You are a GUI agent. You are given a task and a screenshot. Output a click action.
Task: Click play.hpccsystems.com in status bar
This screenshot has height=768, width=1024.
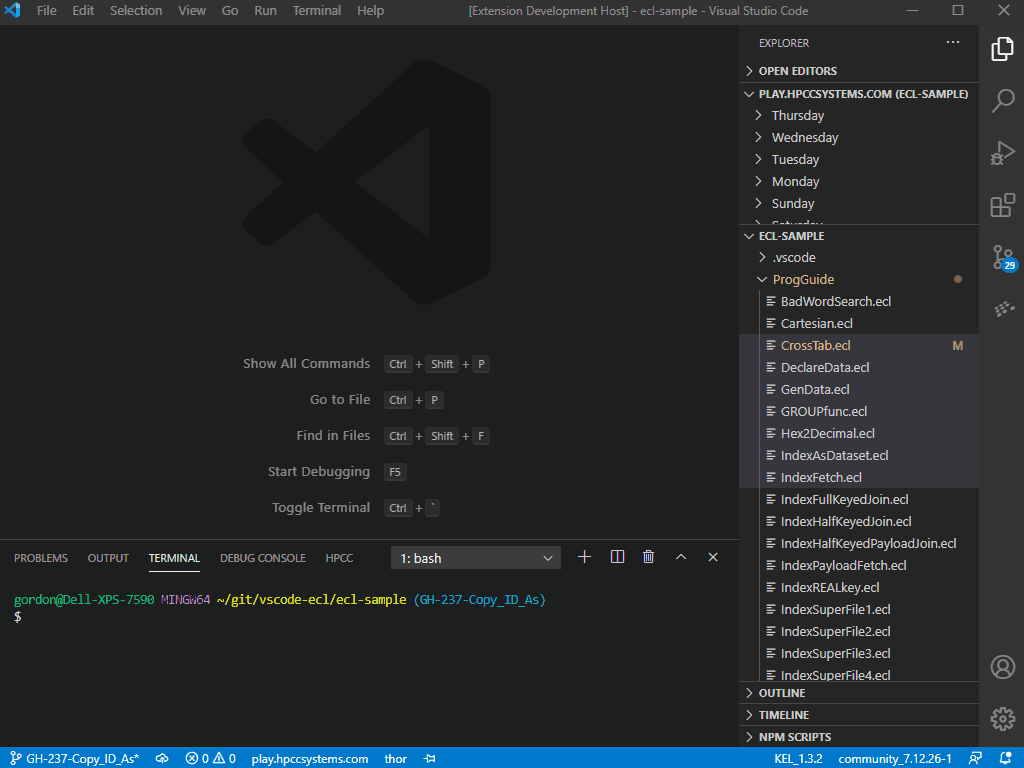[x=310, y=758]
